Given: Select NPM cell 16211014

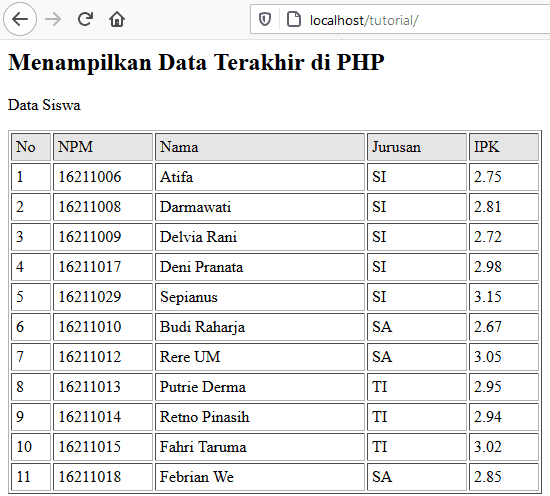Looking at the screenshot, I should tap(103, 417).
